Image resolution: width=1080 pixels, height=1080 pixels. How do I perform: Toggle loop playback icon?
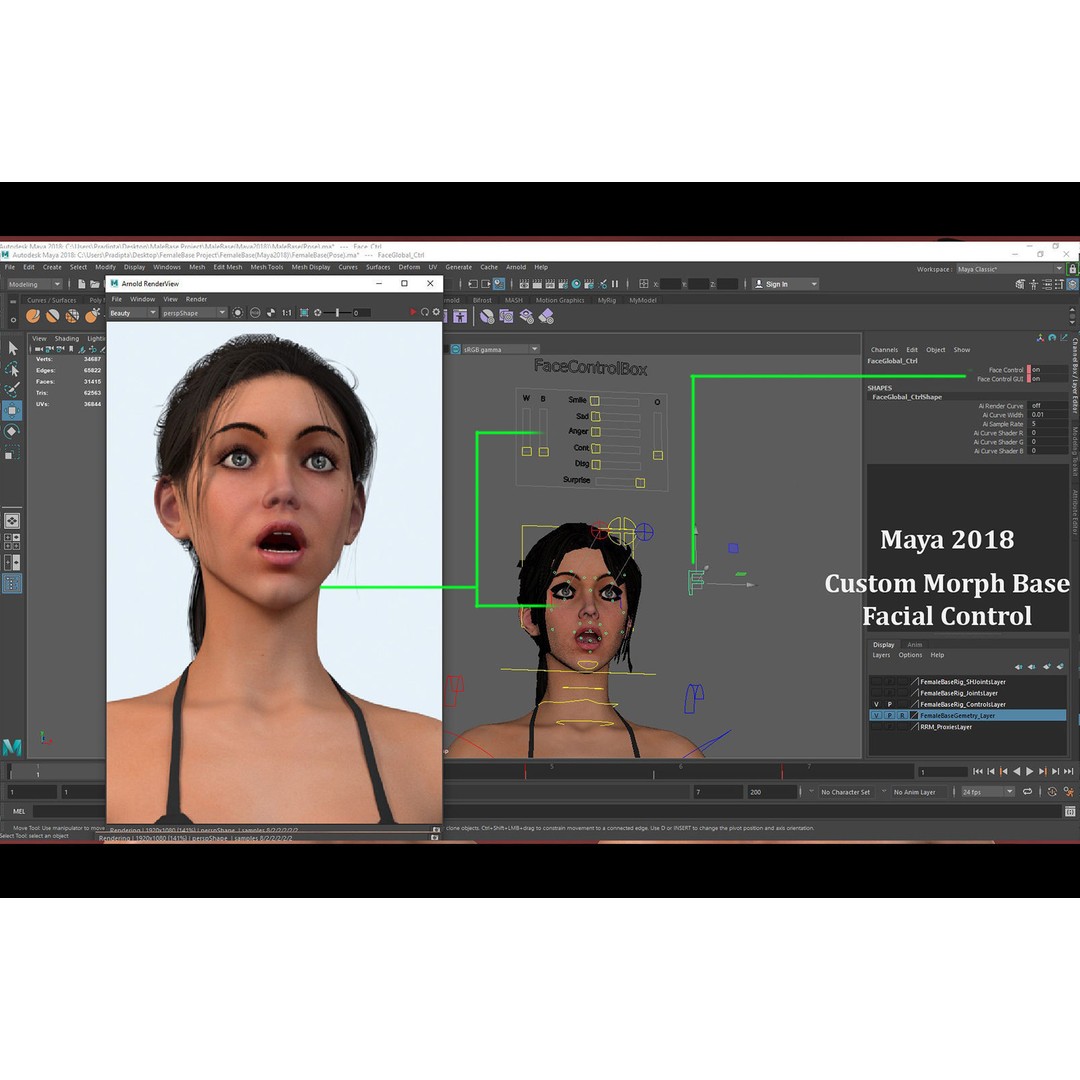tap(1027, 792)
